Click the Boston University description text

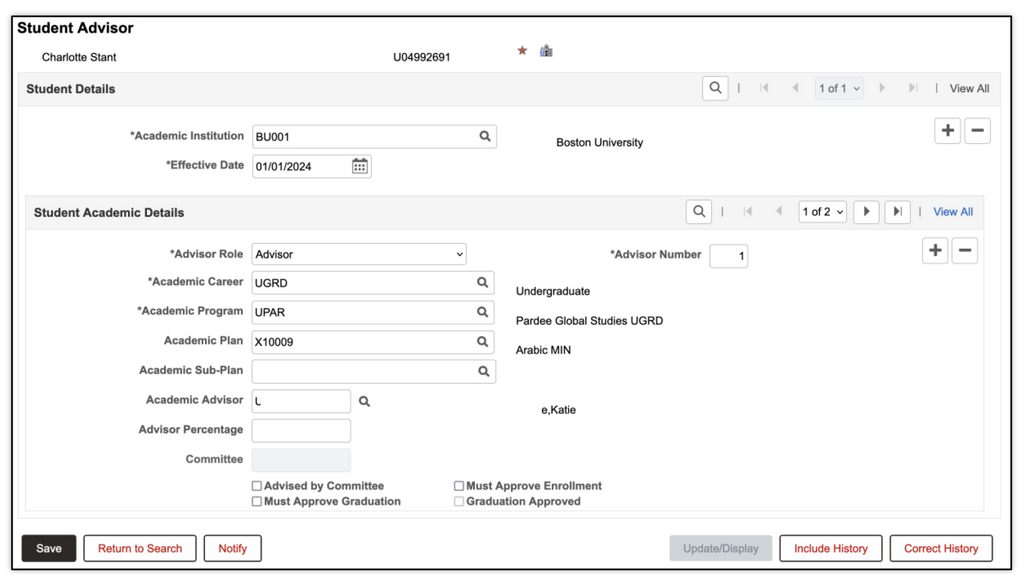coord(600,142)
